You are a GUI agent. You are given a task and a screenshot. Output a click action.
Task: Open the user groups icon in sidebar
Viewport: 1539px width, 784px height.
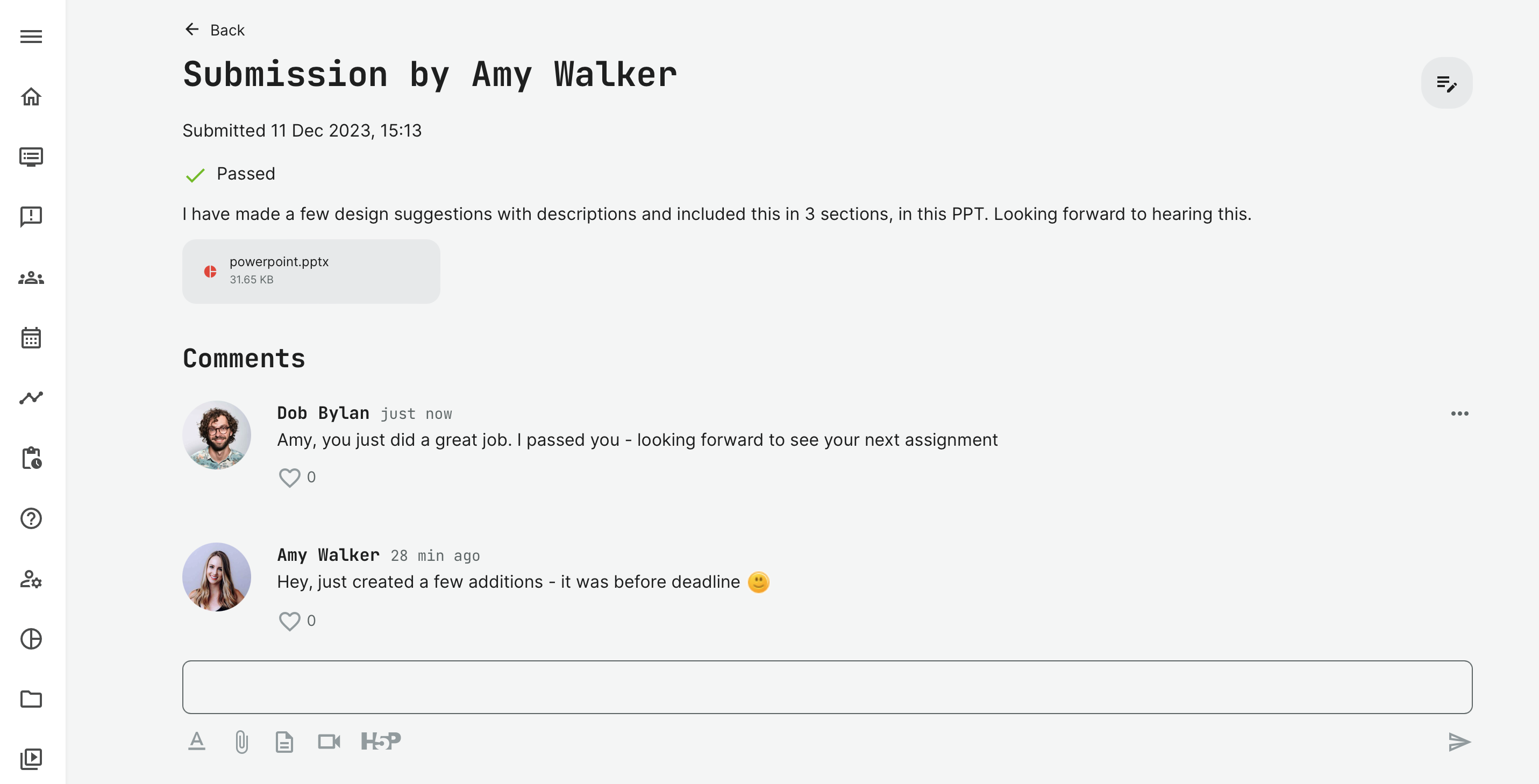pyautogui.click(x=31, y=278)
